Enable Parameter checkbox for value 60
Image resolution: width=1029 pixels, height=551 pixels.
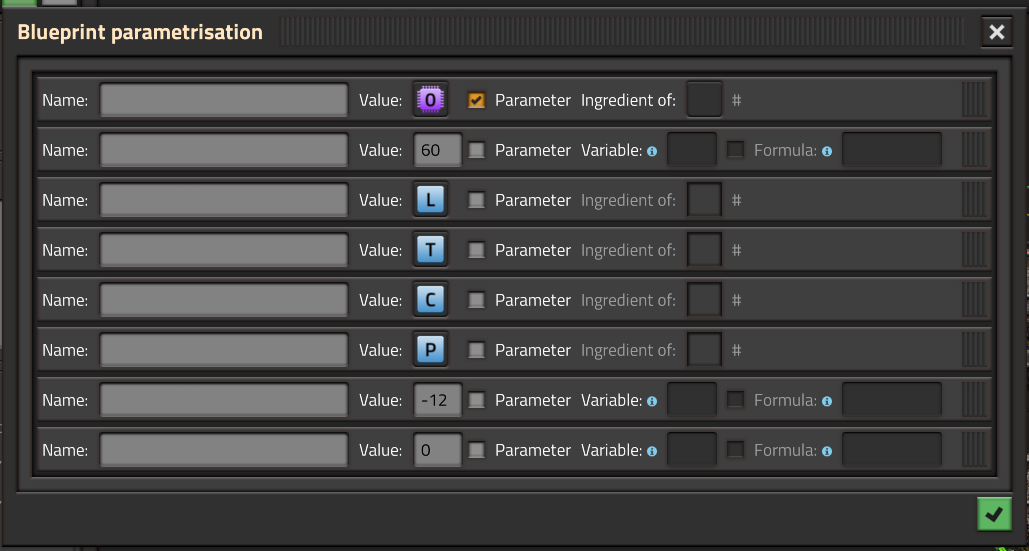(x=476, y=150)
